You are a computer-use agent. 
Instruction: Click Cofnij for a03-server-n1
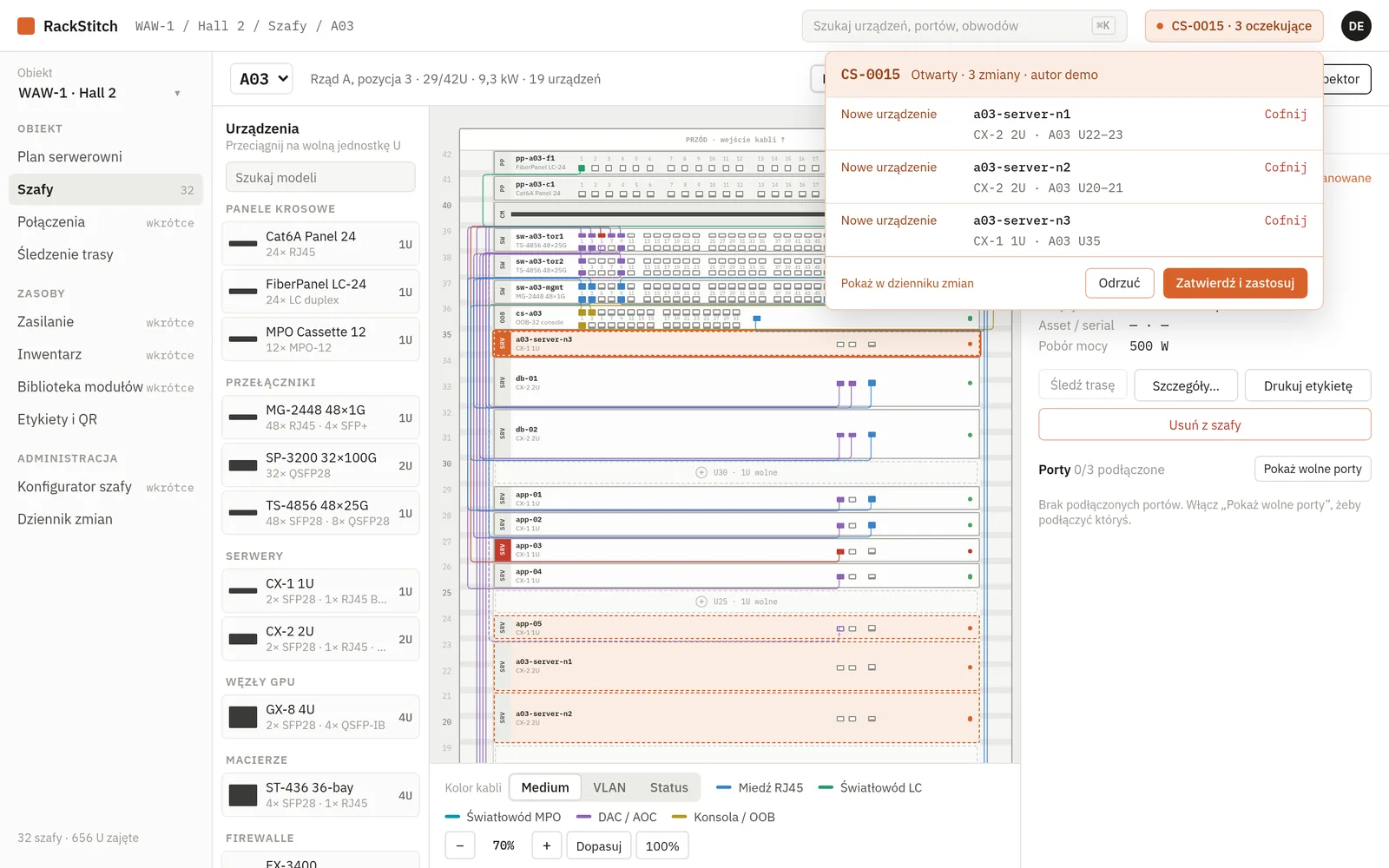tap(1286, 114)
